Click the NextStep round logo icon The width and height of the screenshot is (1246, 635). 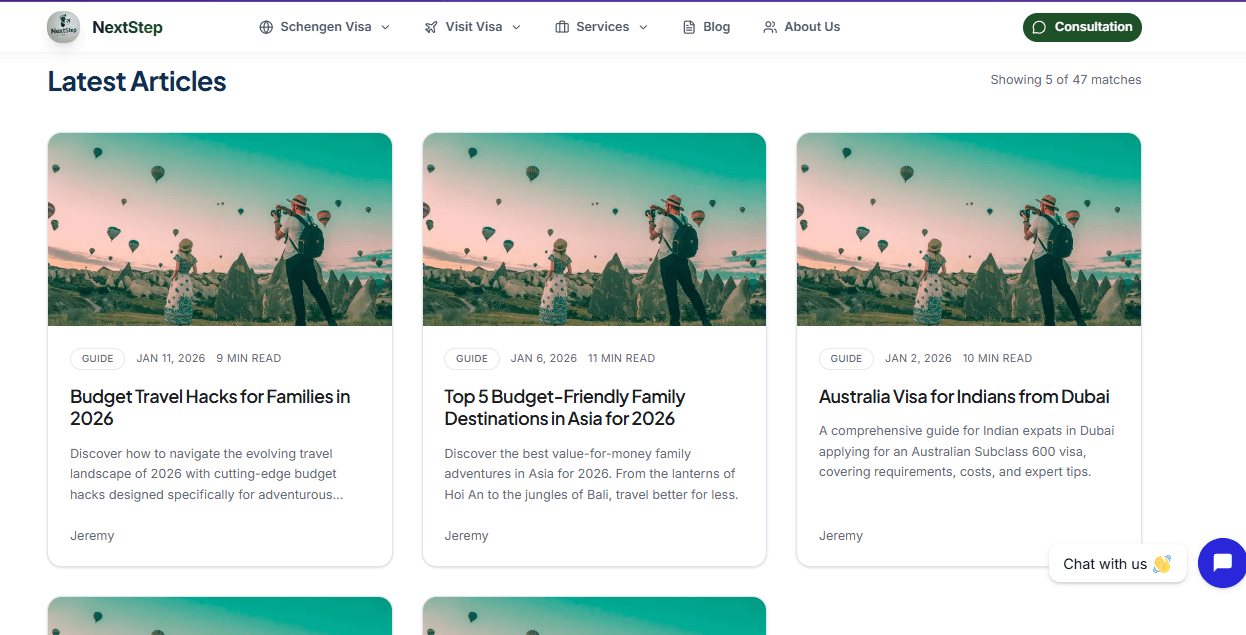[x=64, y=27]
